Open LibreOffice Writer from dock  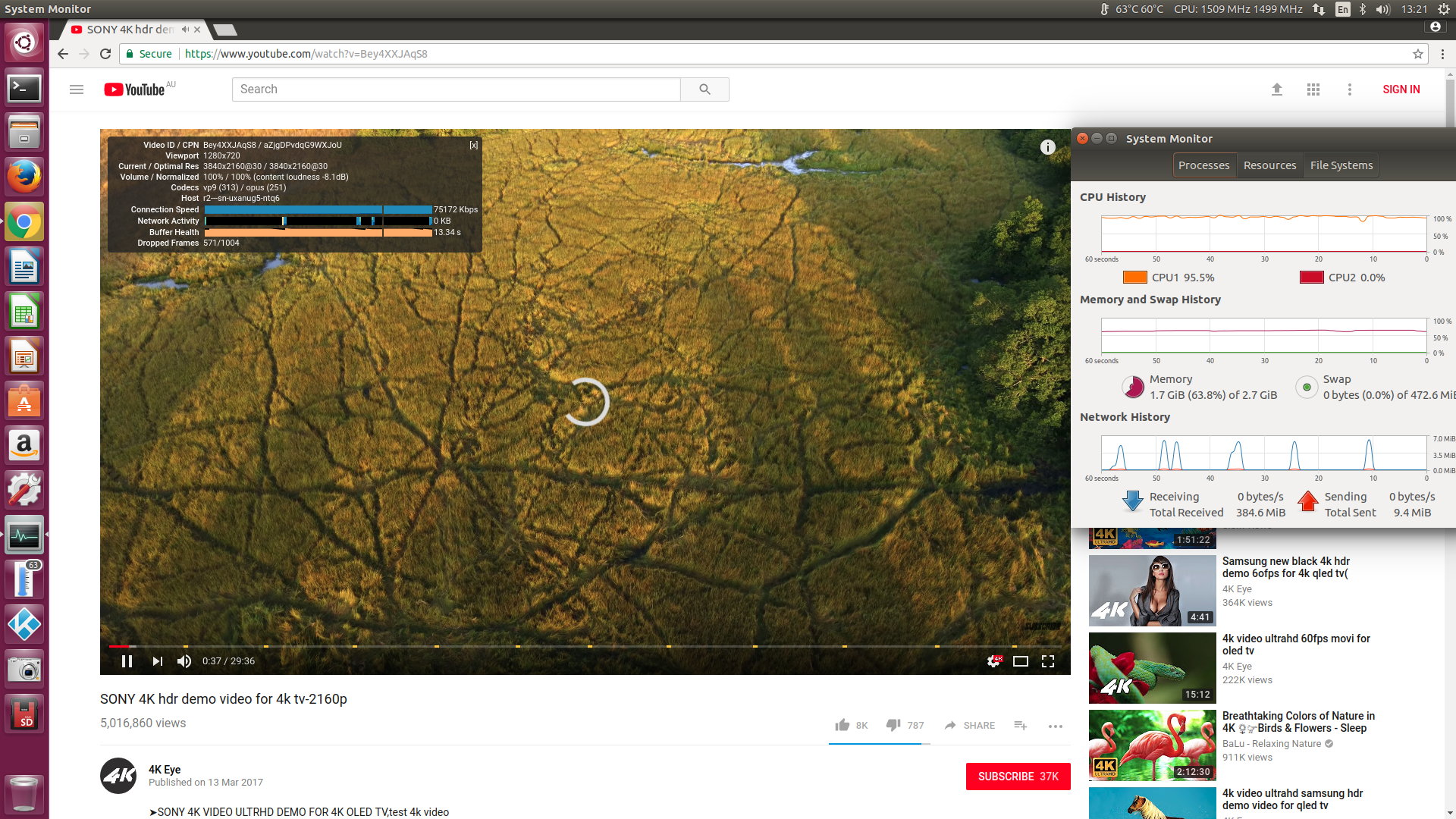tap(24, 267)
